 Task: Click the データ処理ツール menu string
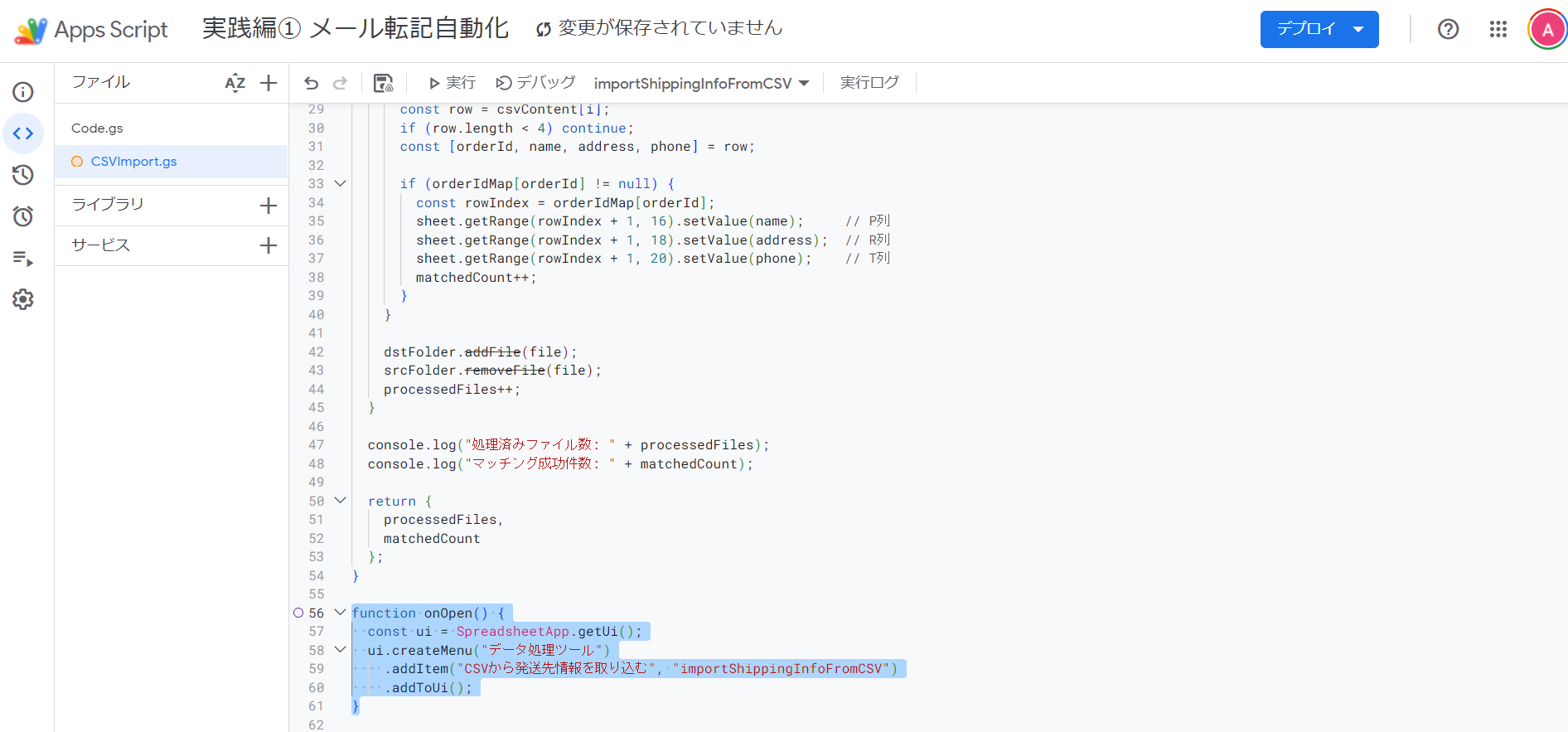click(541, 651)
